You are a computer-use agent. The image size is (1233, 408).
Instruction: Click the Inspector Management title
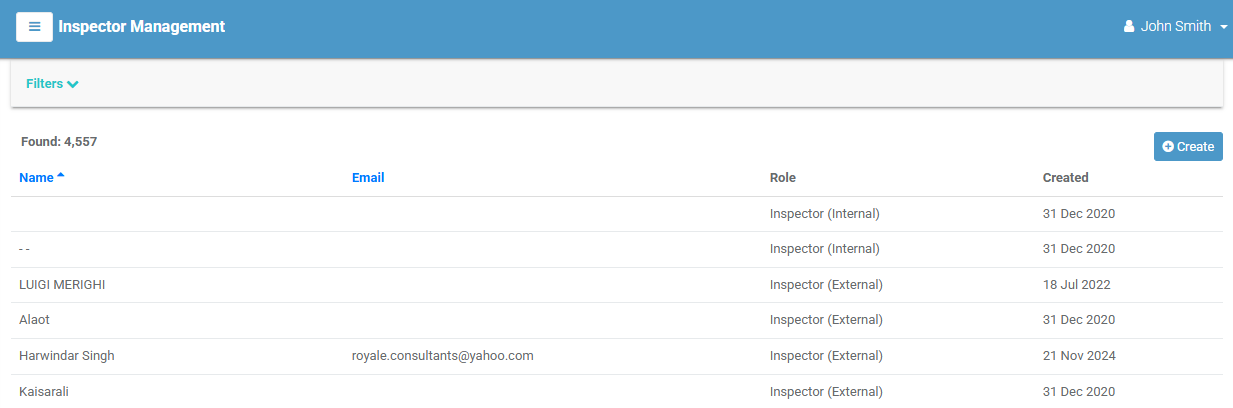coord(142,27)
